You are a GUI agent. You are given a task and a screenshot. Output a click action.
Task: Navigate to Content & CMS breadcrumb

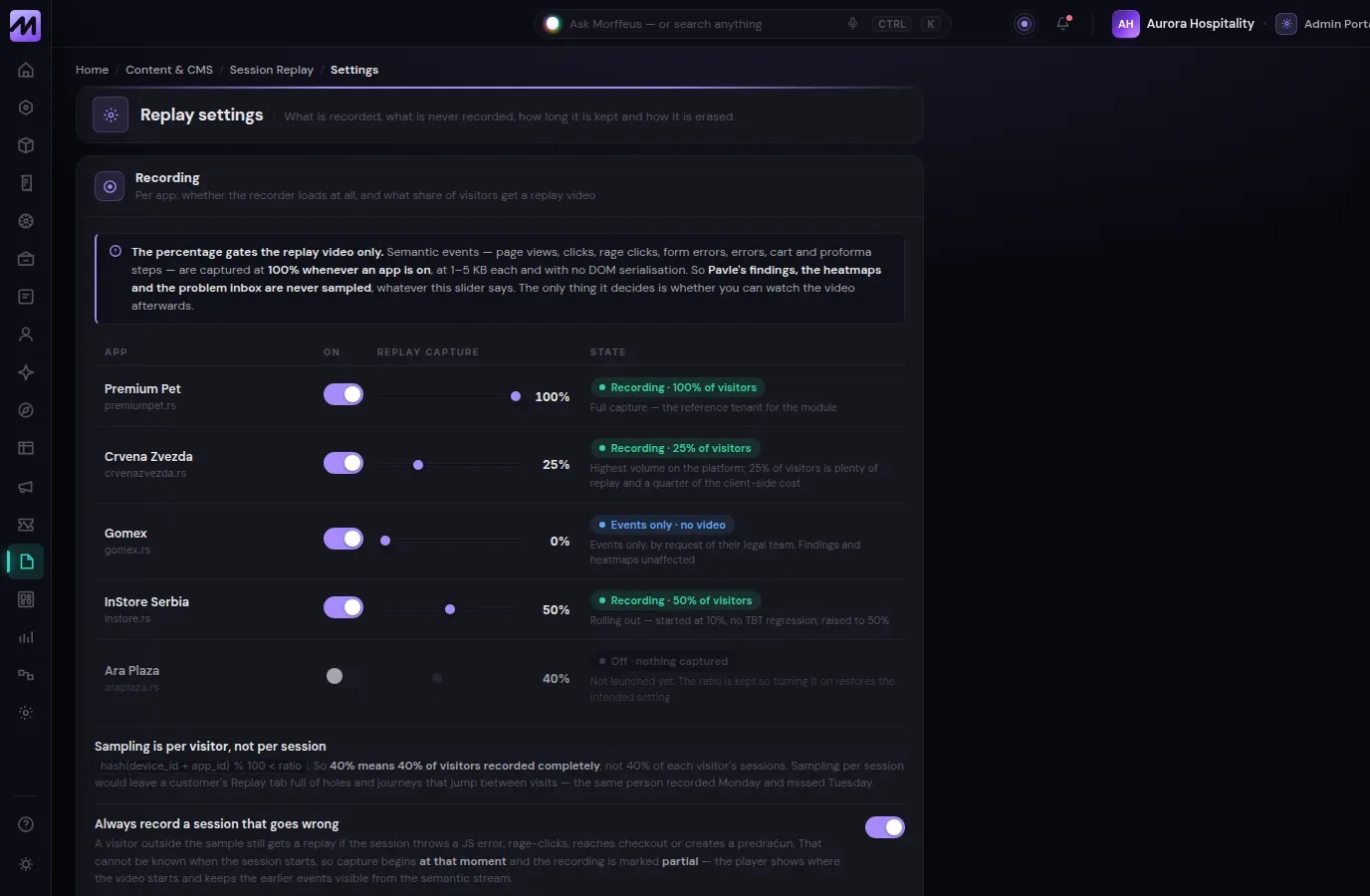[x=169, y=70]
